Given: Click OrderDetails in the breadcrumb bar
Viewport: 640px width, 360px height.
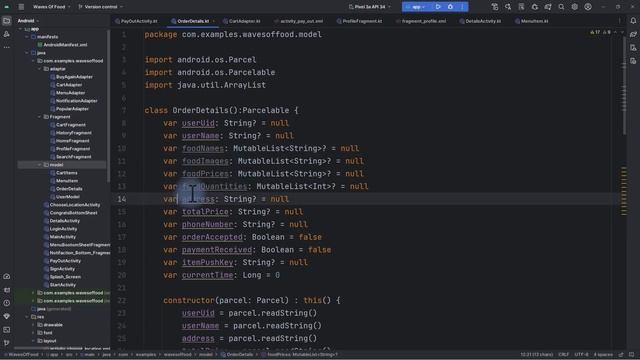Looking at the screenshot, I should pos(237,355).
